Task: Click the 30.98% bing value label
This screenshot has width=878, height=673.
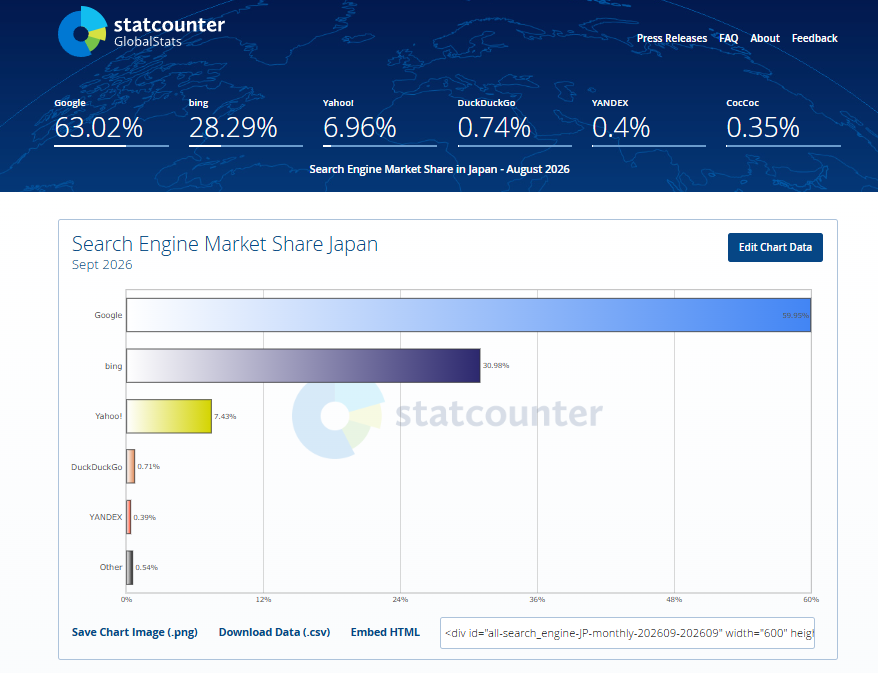Action: (496, 366)
